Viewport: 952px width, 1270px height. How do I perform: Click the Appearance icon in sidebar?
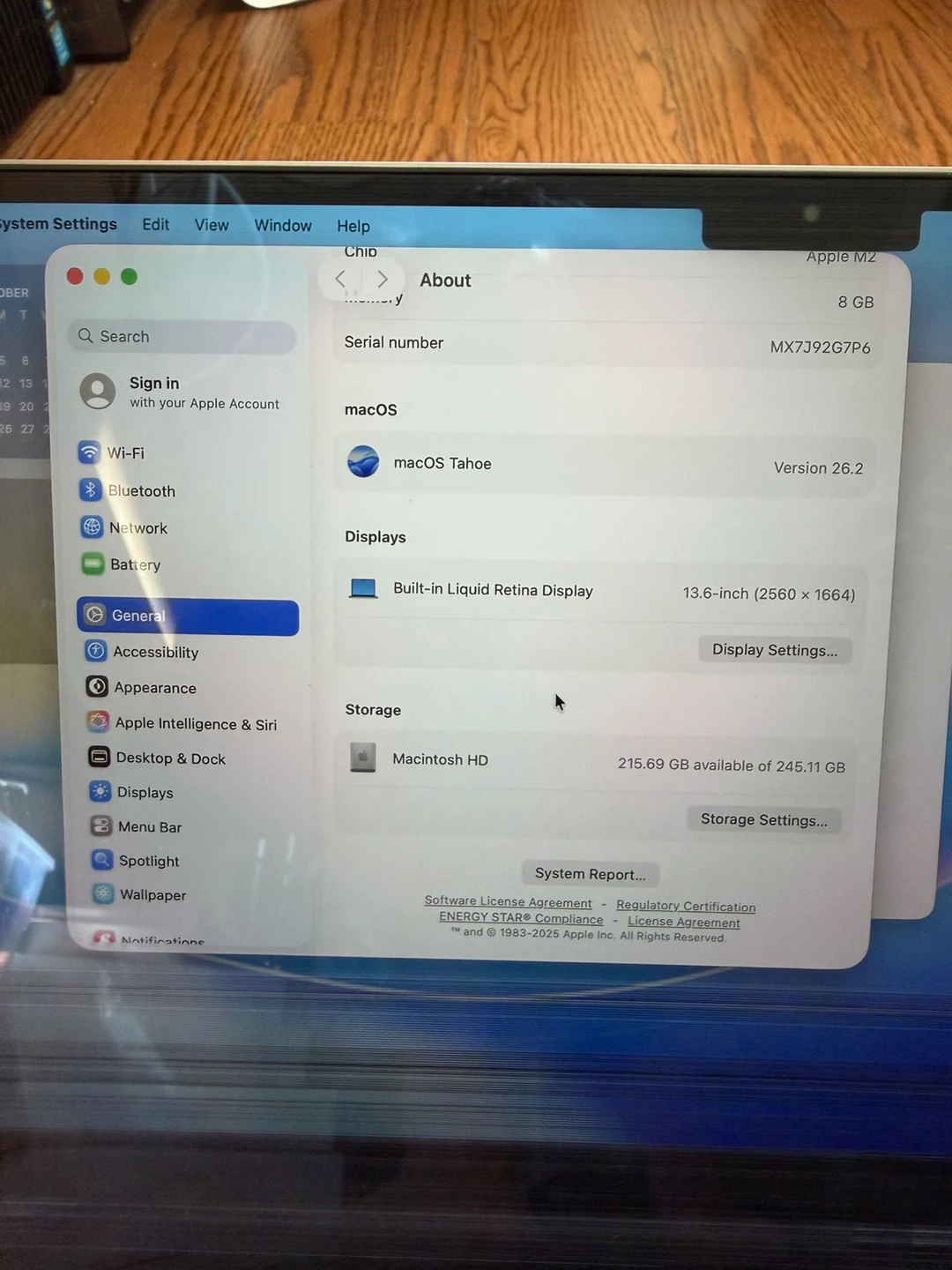point(97,686)
